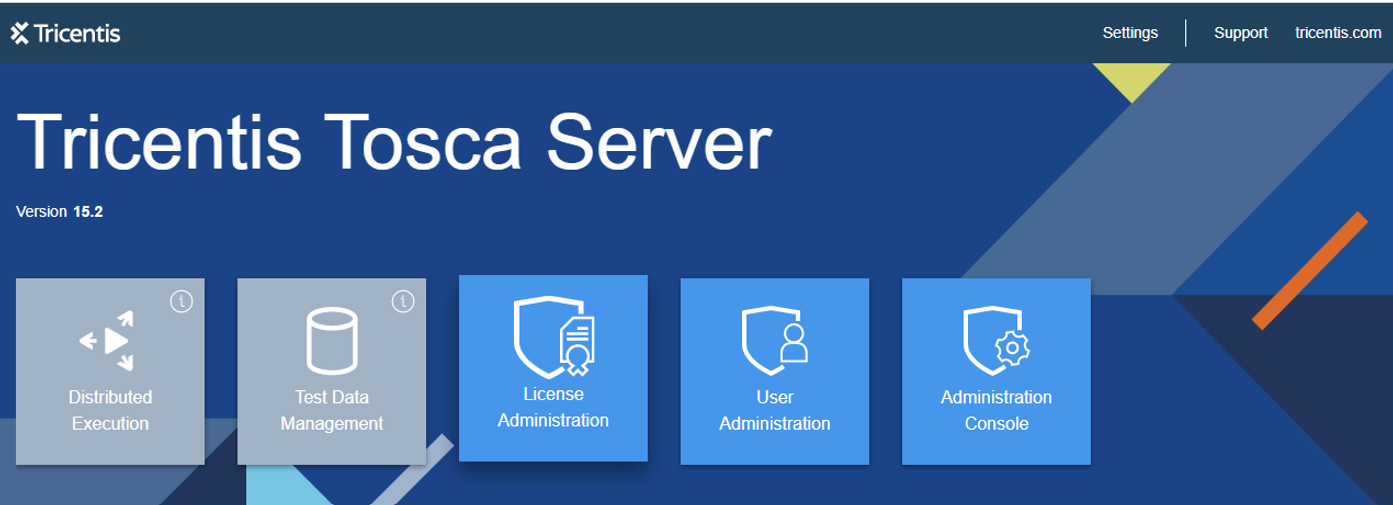Show info on Distributed Execution tile
The height and width of the screenshot is (505, 1393).
coord(181,300)
